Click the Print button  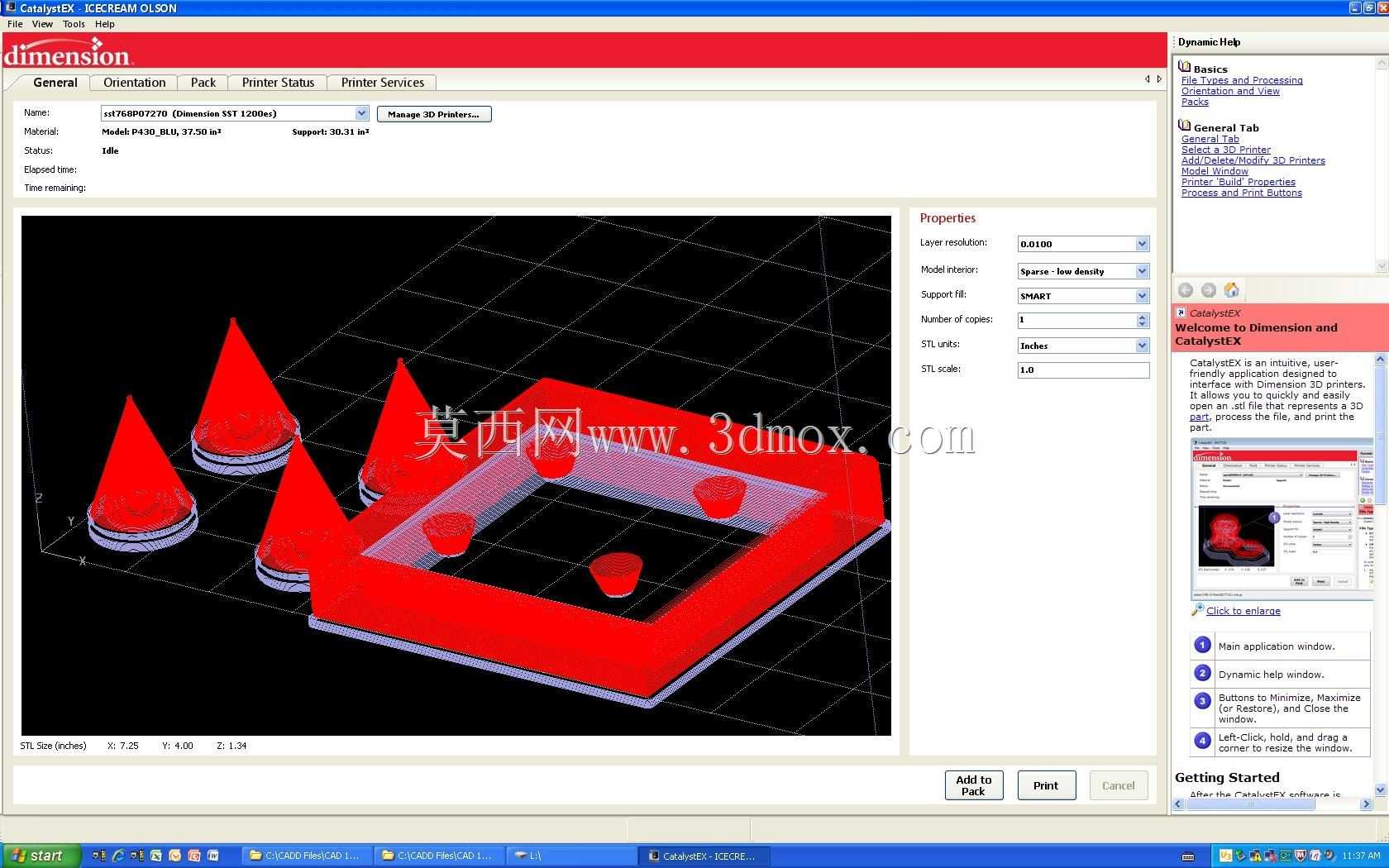coord(1046,785)
